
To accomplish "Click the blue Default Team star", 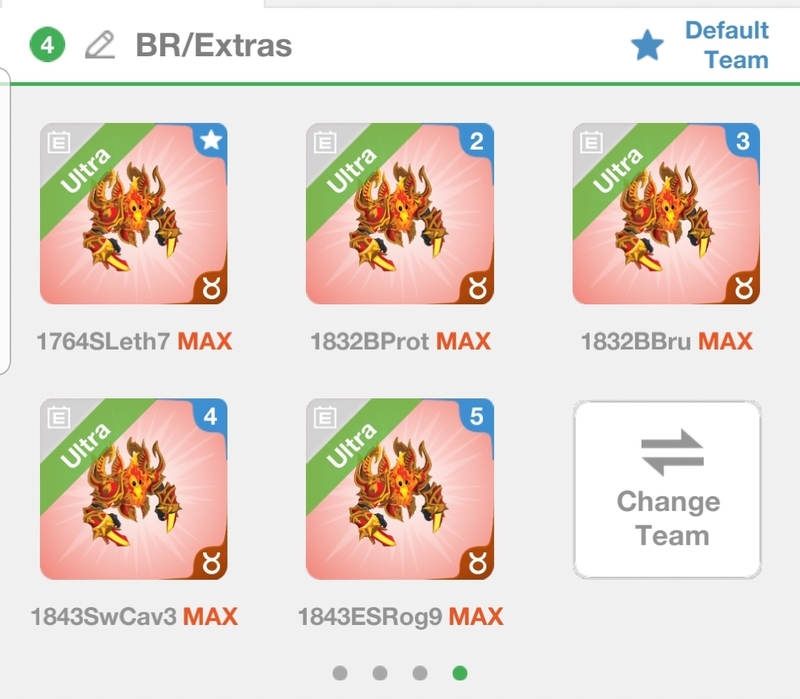I will pyautogui.click(x=647, y=45).
